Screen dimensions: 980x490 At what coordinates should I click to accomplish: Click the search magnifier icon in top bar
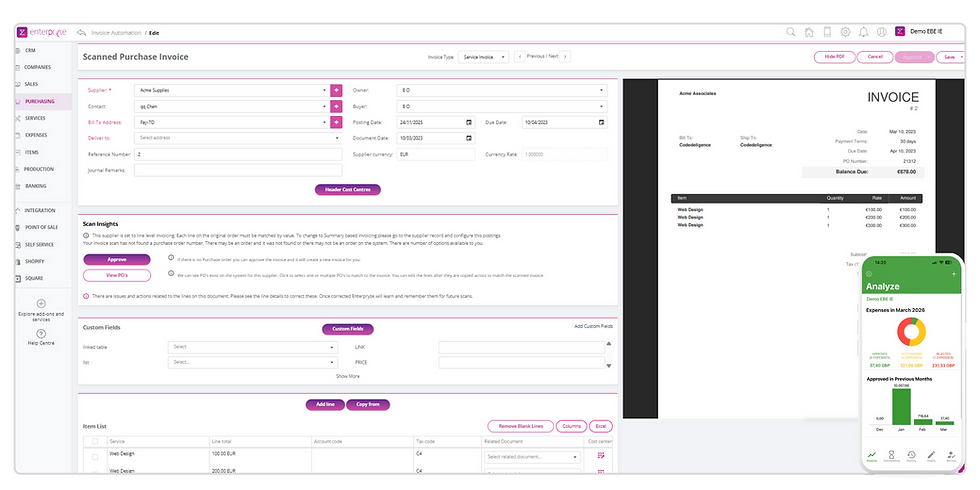tap(791, 32)
